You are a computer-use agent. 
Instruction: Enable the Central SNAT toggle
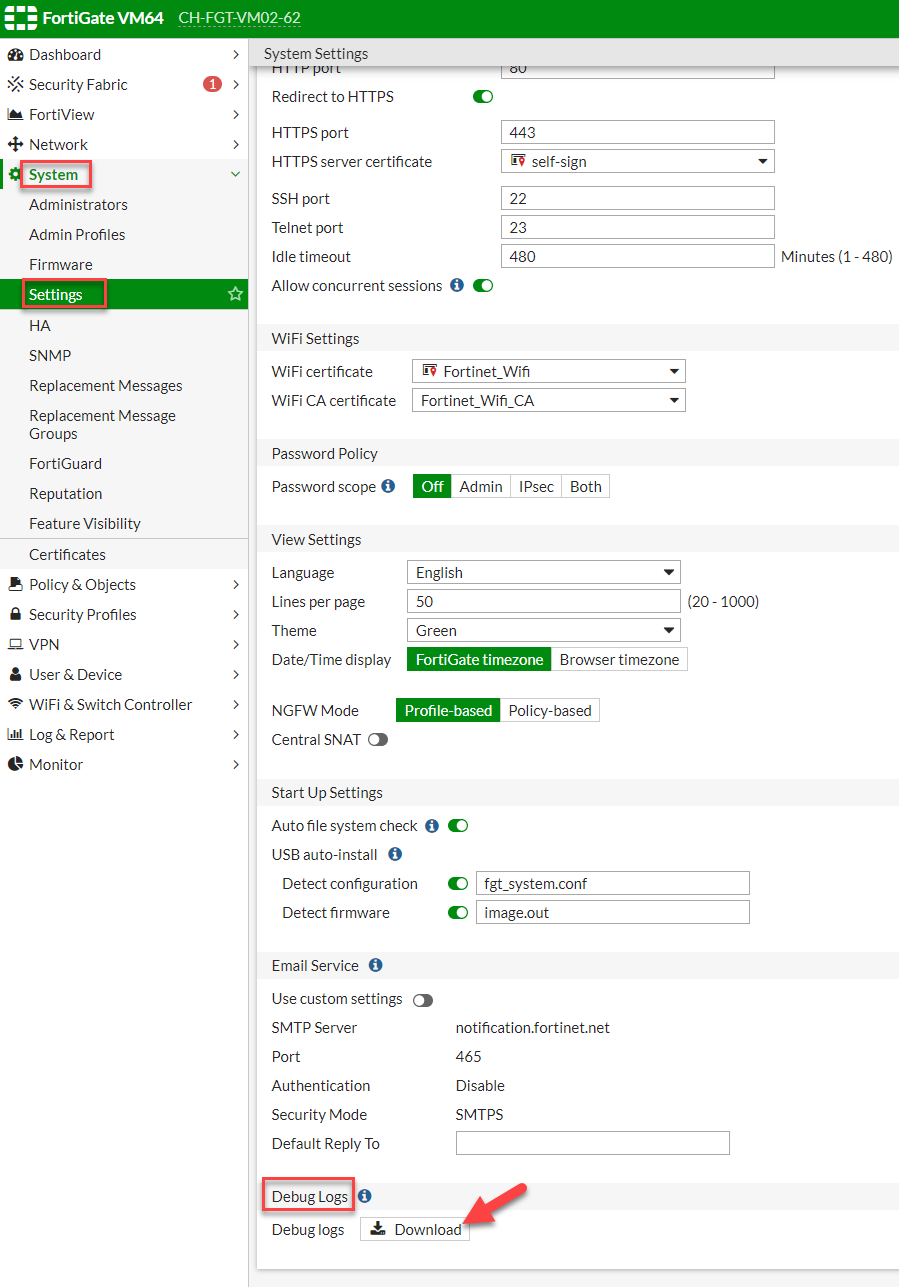(378, 740)
